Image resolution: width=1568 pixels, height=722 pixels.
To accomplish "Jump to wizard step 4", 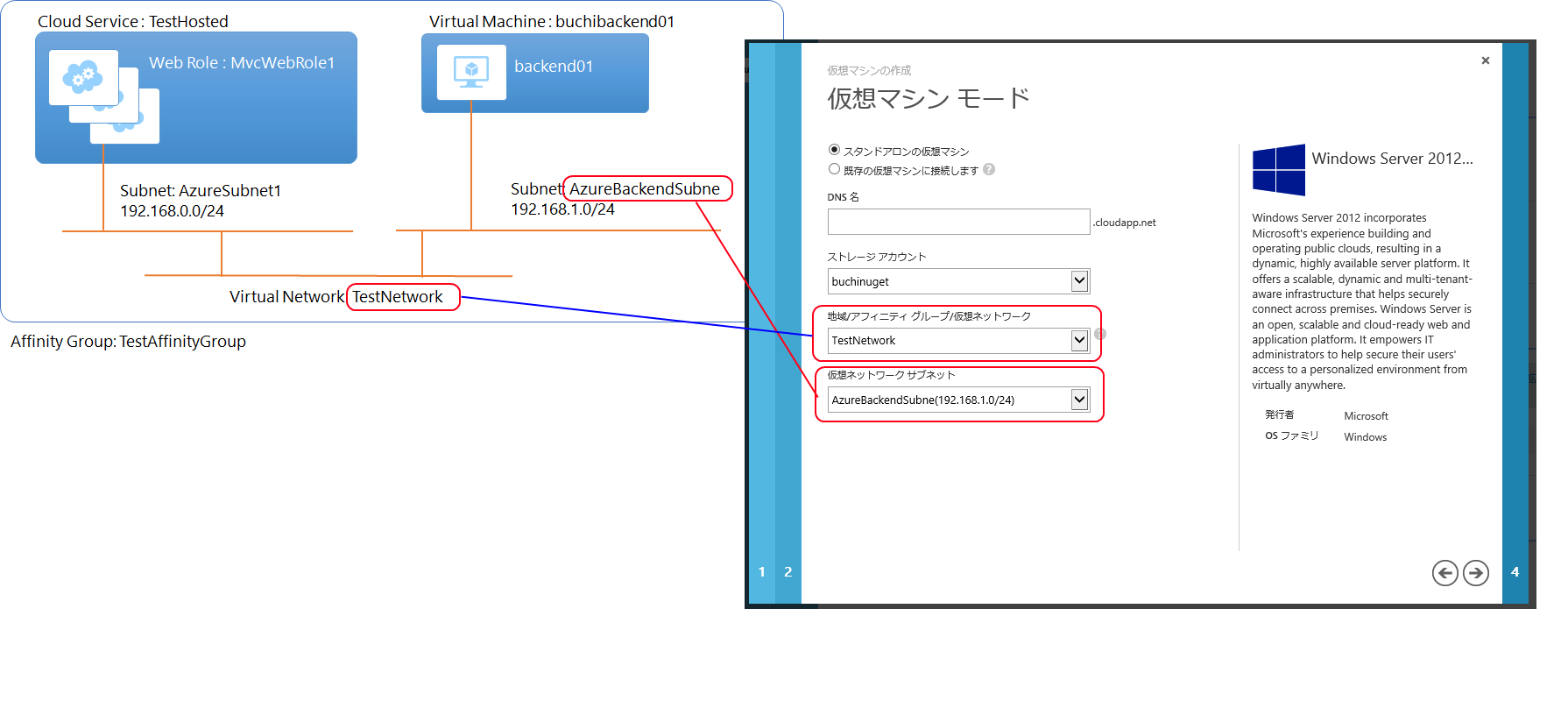I will [1515, 572].
